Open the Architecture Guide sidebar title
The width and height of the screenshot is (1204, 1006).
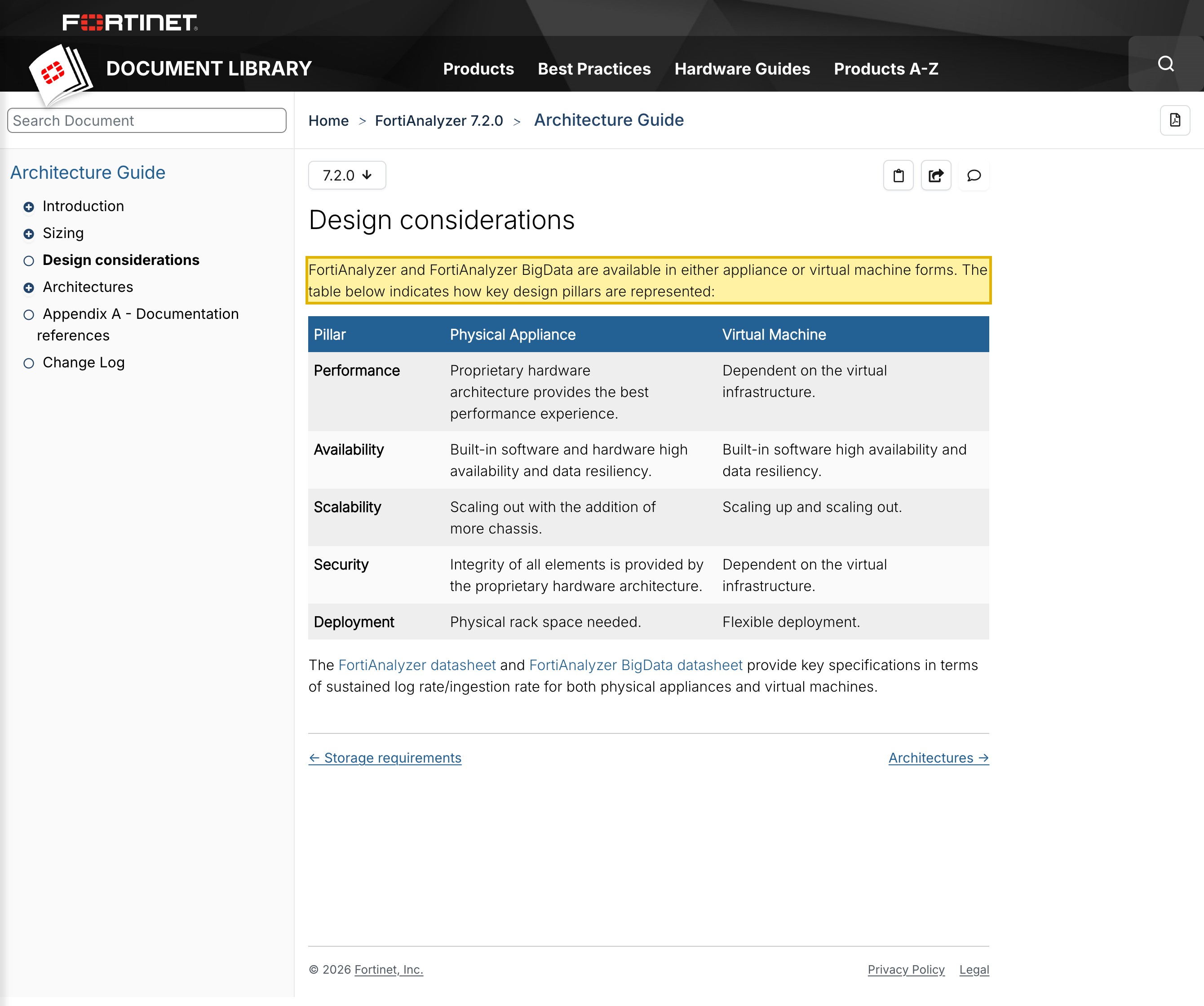[88, 172]
